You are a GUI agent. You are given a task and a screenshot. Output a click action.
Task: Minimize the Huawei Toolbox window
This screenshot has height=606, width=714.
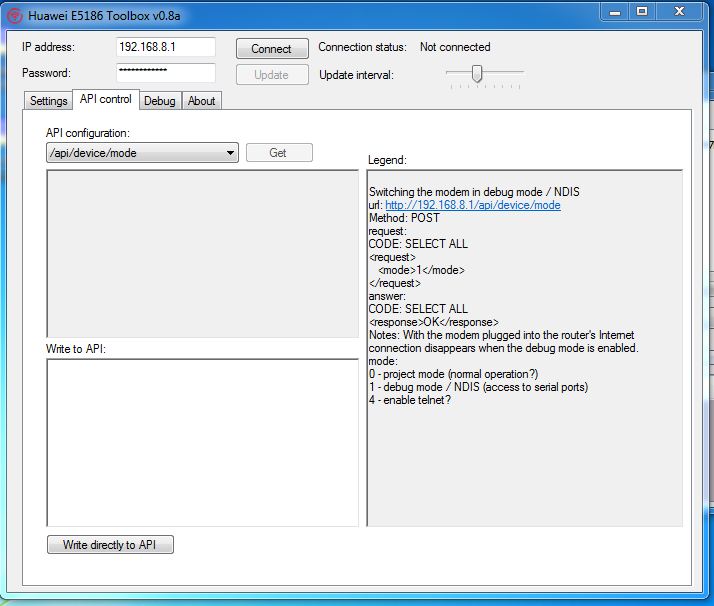point(615,12)
